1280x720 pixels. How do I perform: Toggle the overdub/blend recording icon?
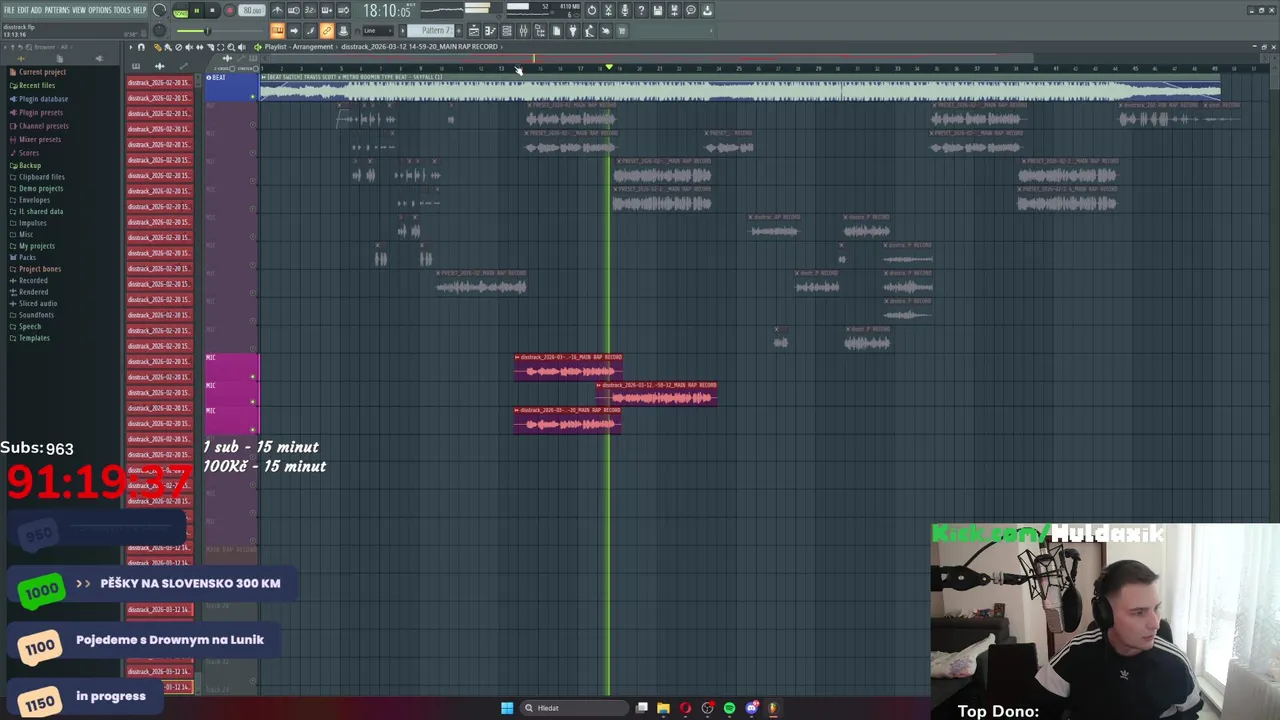(326, 11)
